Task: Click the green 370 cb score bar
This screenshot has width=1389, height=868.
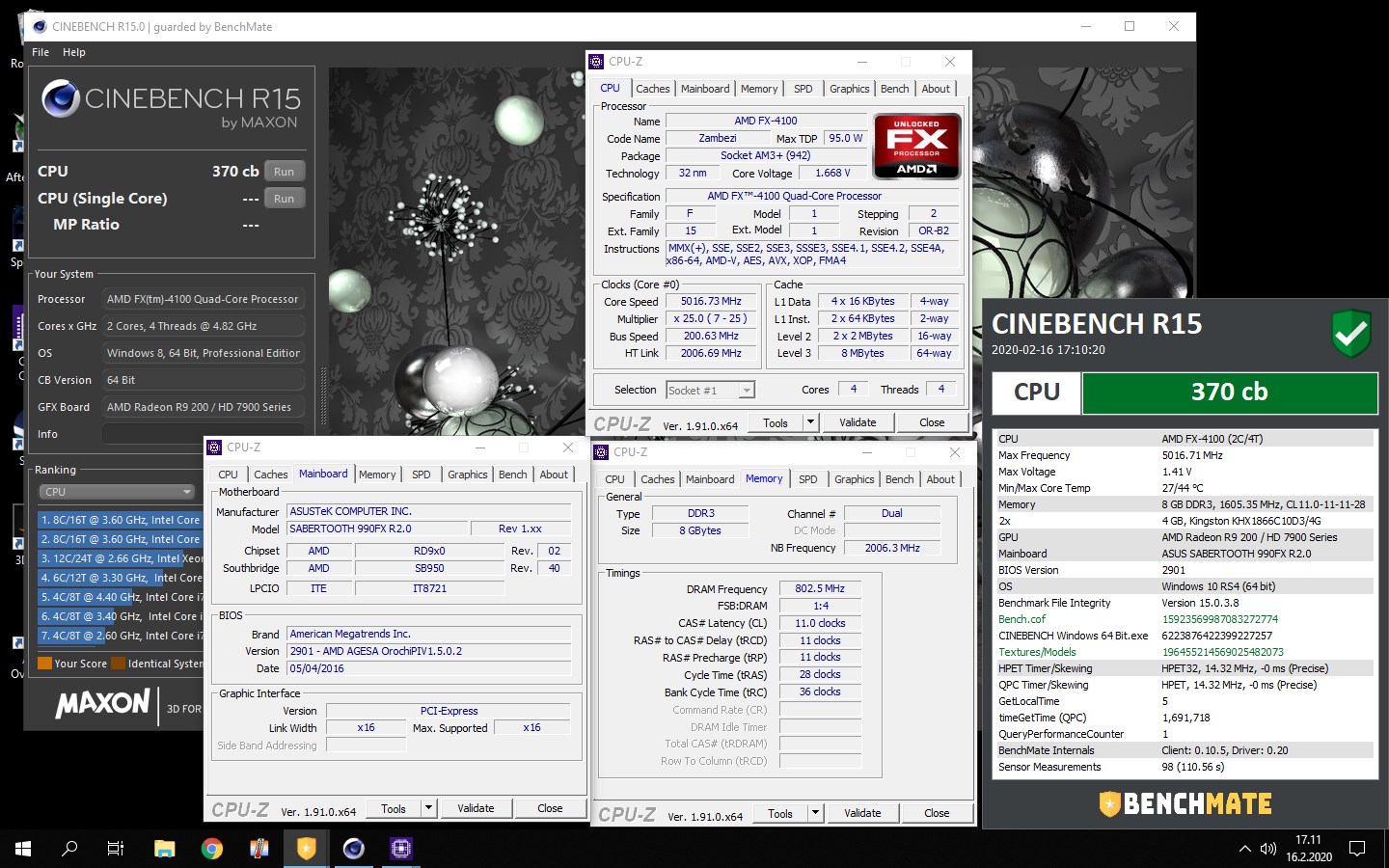Action: coord(1230,393)
